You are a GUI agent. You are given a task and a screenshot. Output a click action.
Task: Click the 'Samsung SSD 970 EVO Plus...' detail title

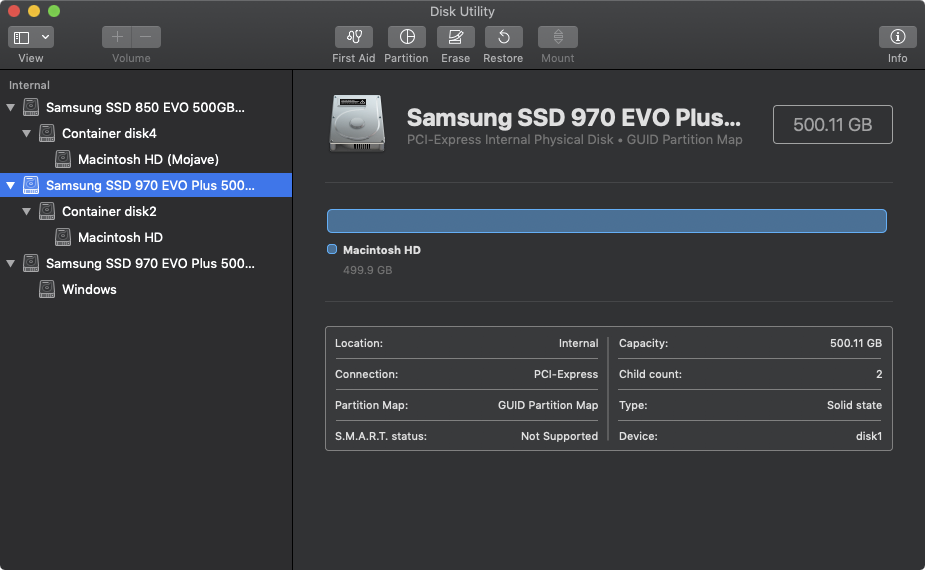point(573,117)
